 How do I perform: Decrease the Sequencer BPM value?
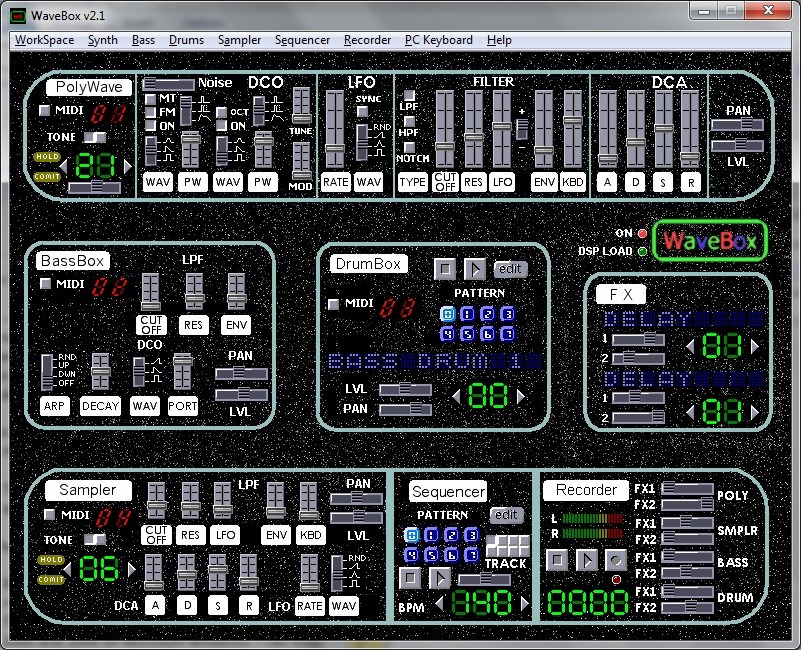pyautogui.click(x=439, y=603)
